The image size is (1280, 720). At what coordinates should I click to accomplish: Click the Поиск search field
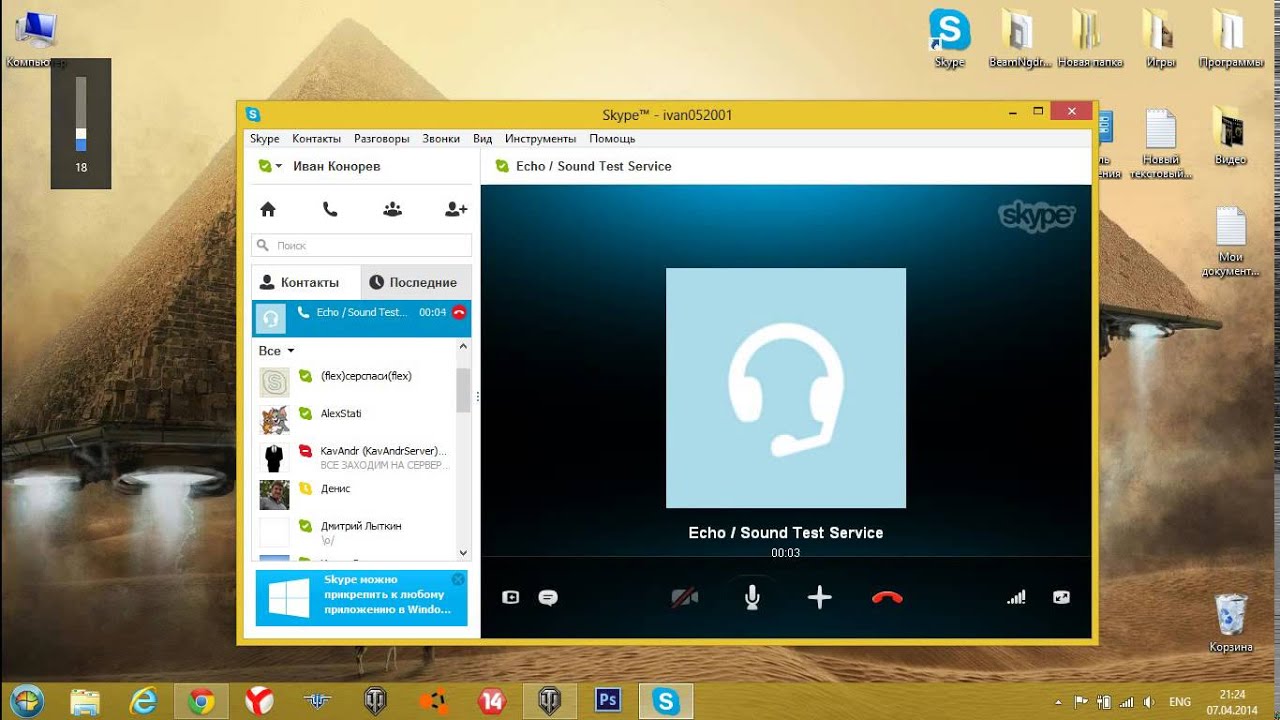pyautogui.click(x=361, y=245)
